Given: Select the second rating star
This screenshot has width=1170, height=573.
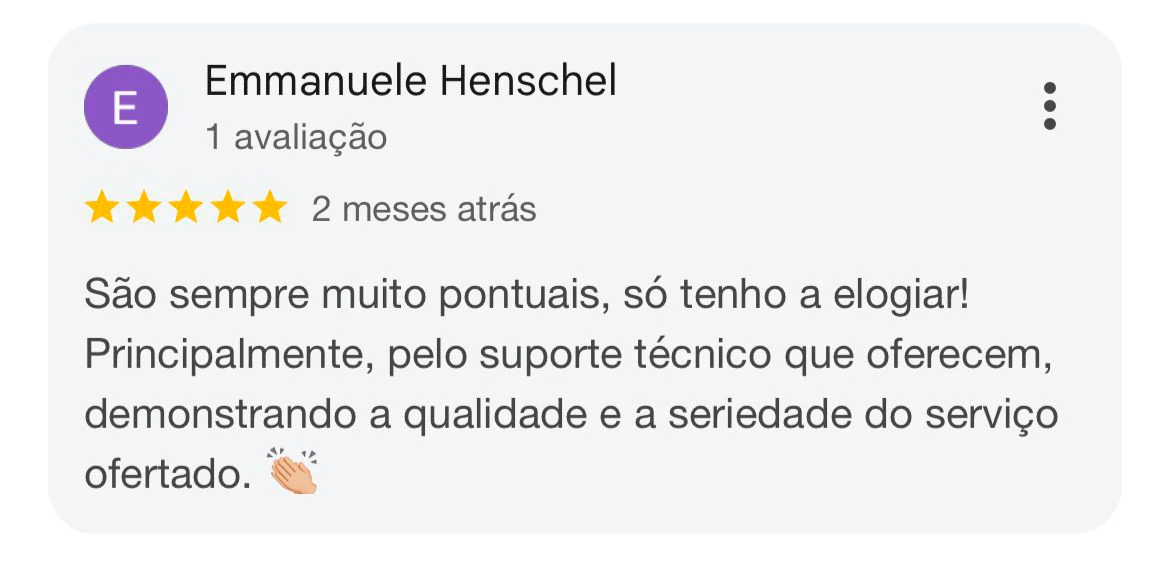Looking at the screenshot, I should point(143,207).
